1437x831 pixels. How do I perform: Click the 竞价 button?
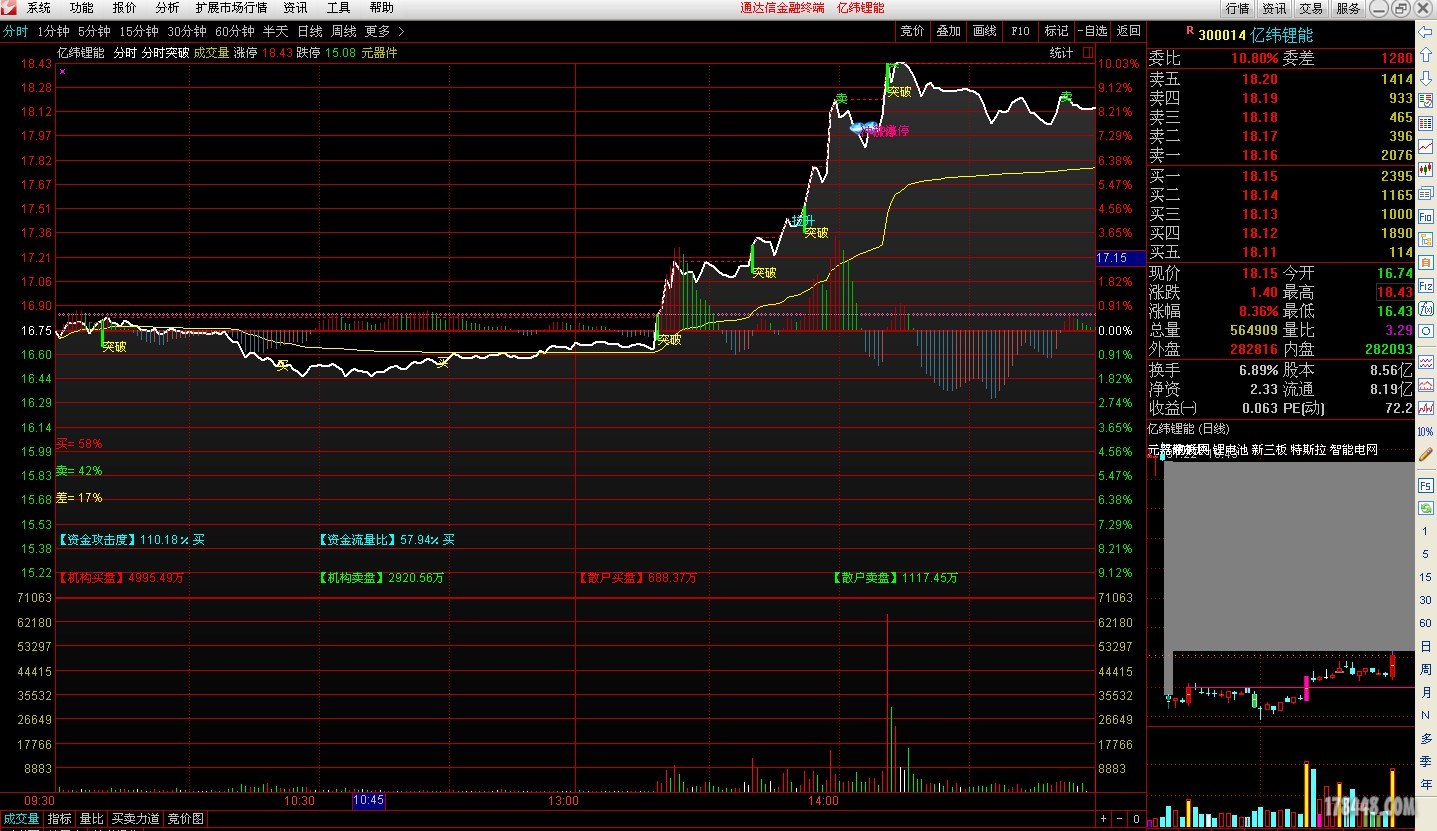pyautogui.click(x=912, y=31)
